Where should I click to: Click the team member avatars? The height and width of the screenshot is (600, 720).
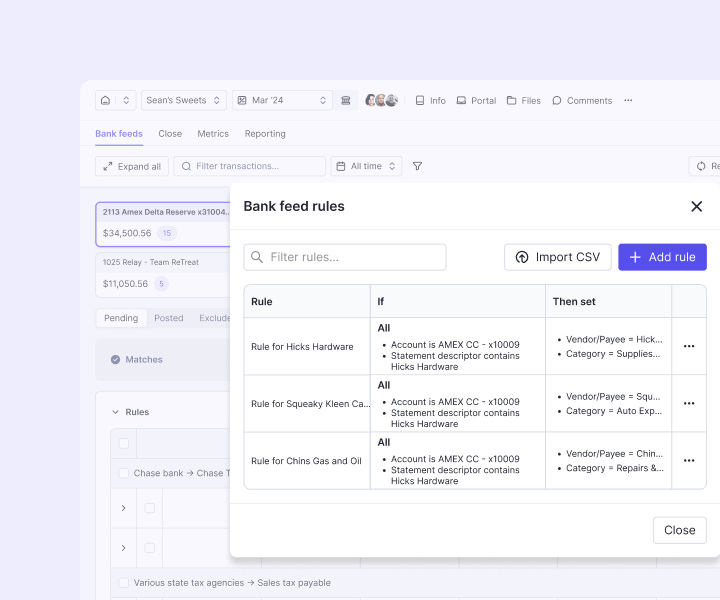coord(381,100)
